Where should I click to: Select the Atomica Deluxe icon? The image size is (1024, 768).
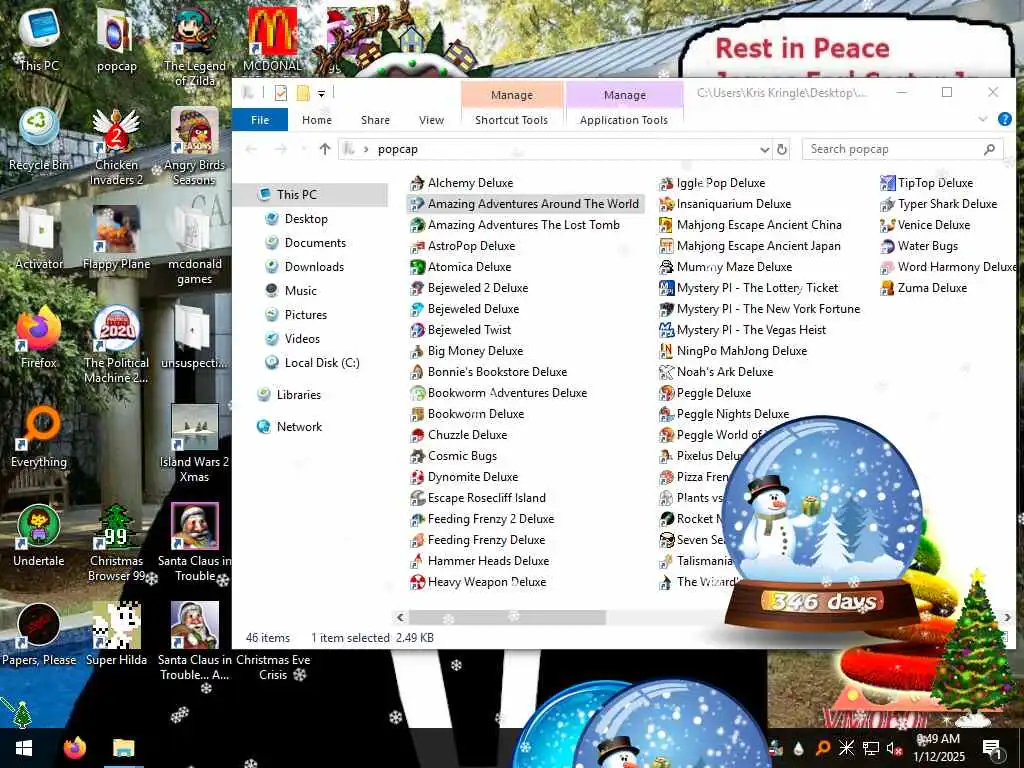pyautogui.click(x=417, y=267)
